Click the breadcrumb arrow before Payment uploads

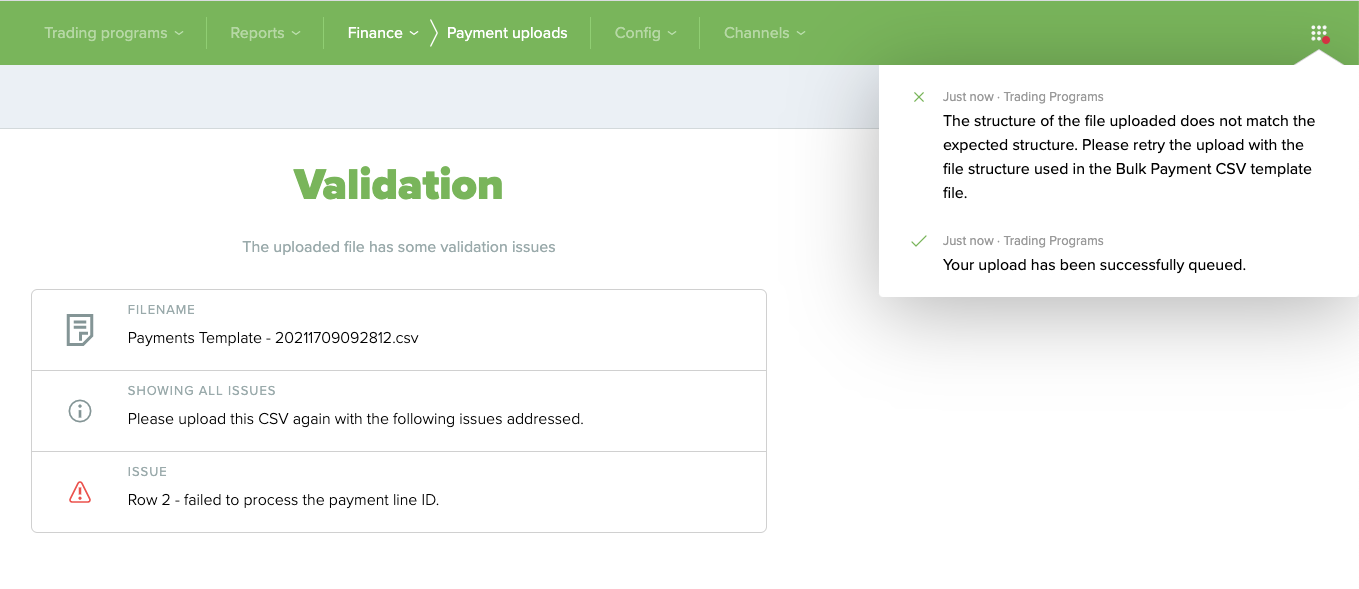pyautogui.click(x=433, y=33)
